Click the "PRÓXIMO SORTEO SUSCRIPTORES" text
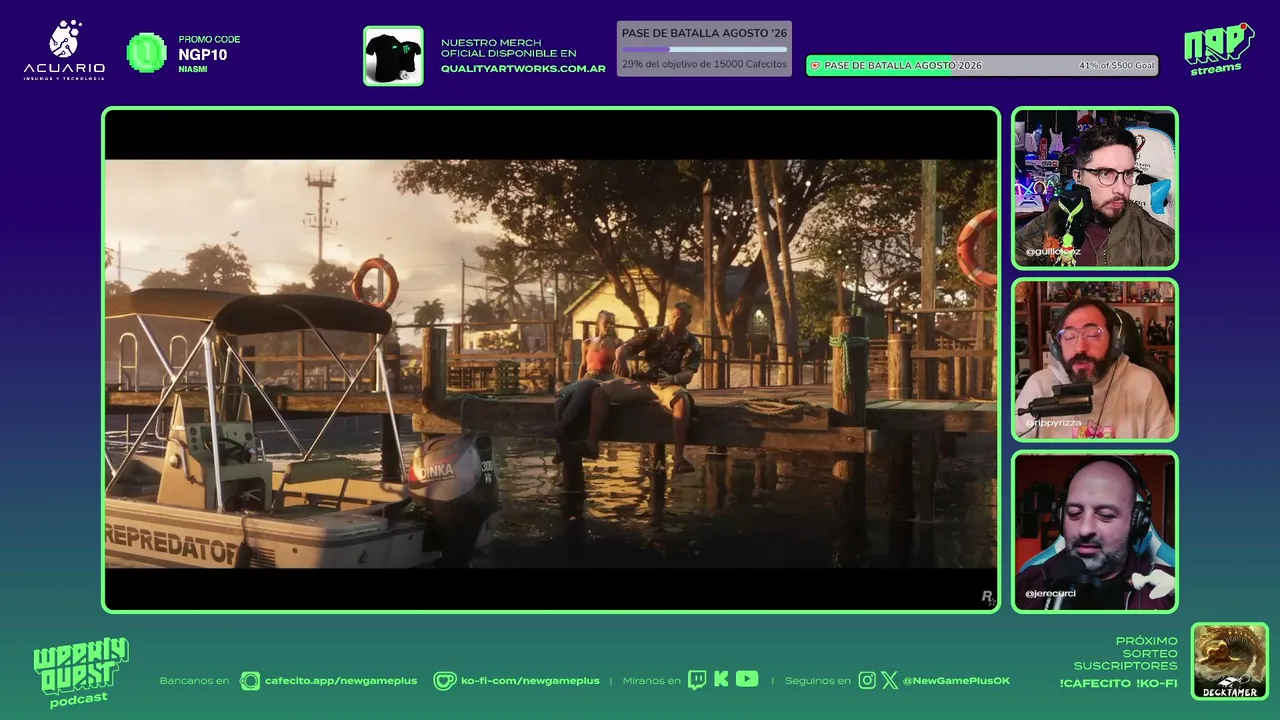 (x=1126, y=653)
